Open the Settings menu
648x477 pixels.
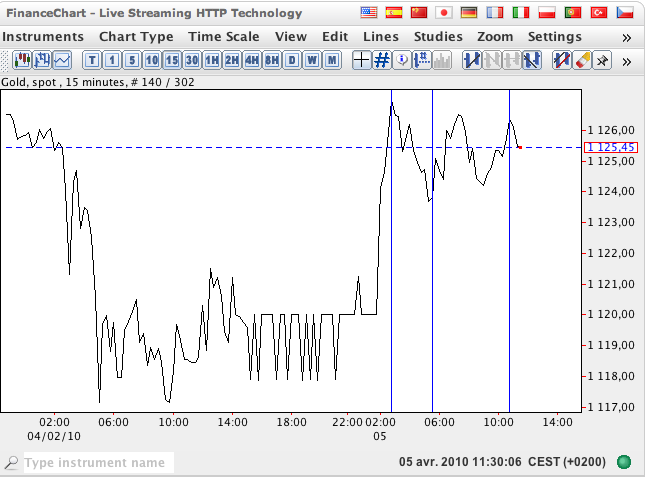(554, 36)
